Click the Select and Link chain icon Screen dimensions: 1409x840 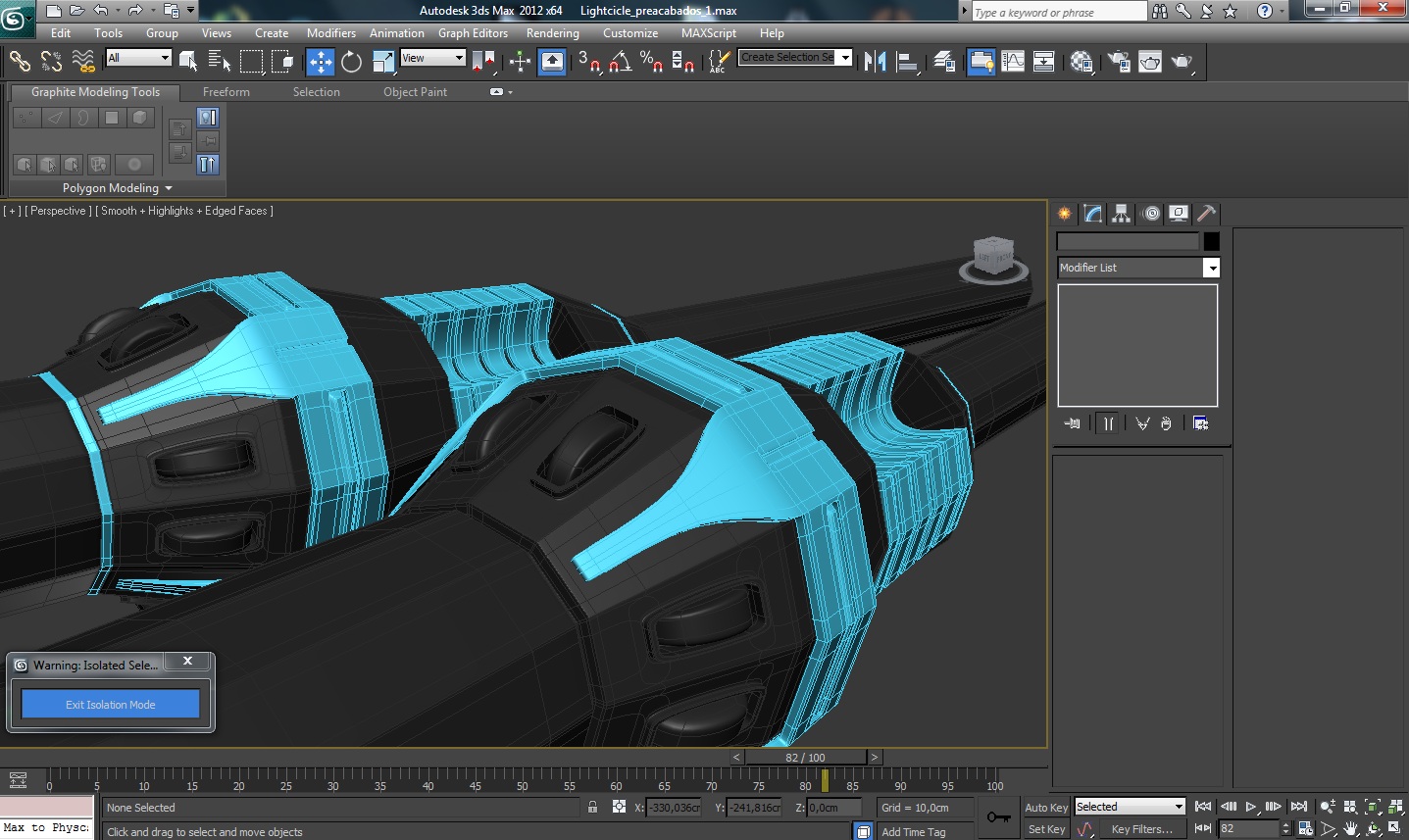tap(20, 62)
